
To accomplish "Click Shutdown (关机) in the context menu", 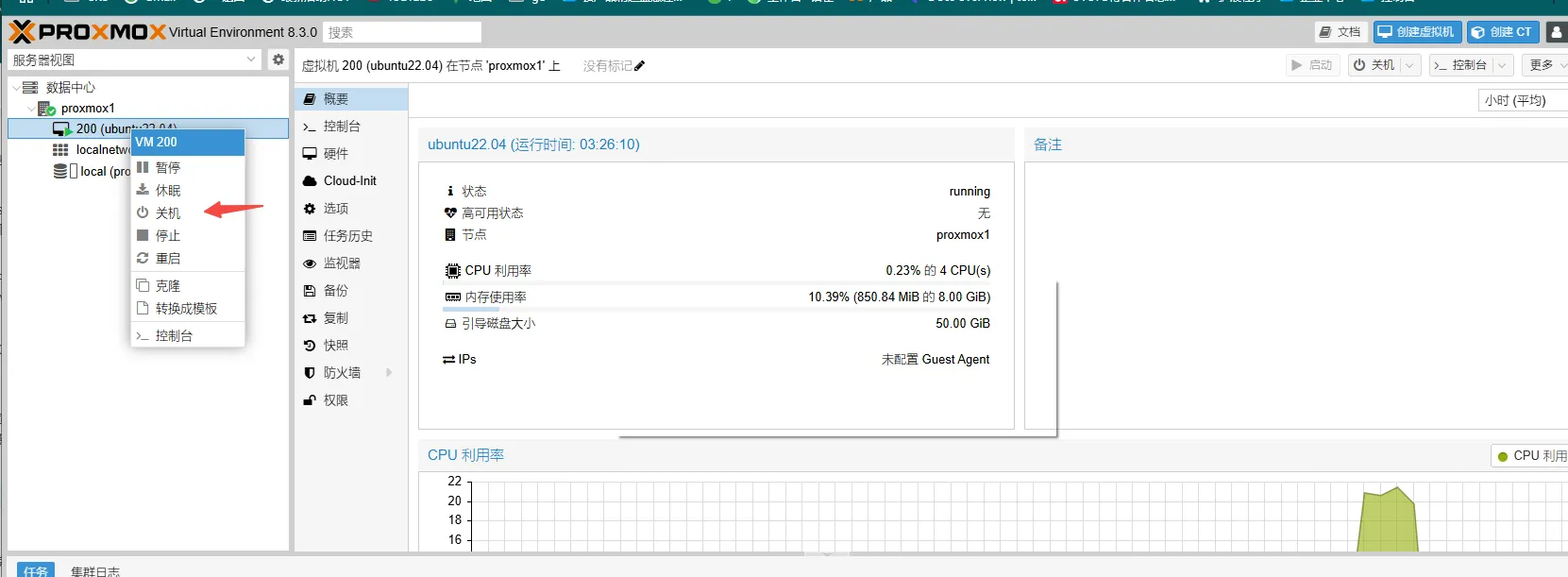I will pos(187,212).
